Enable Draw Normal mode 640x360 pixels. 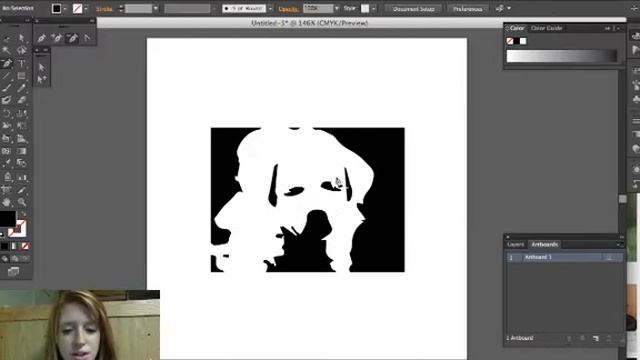point(4,259)
